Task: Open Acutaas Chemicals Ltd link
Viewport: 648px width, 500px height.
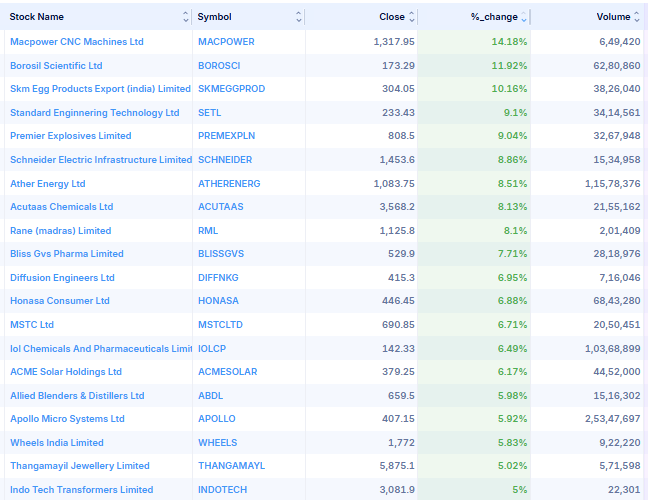Action: click(62, 207)
